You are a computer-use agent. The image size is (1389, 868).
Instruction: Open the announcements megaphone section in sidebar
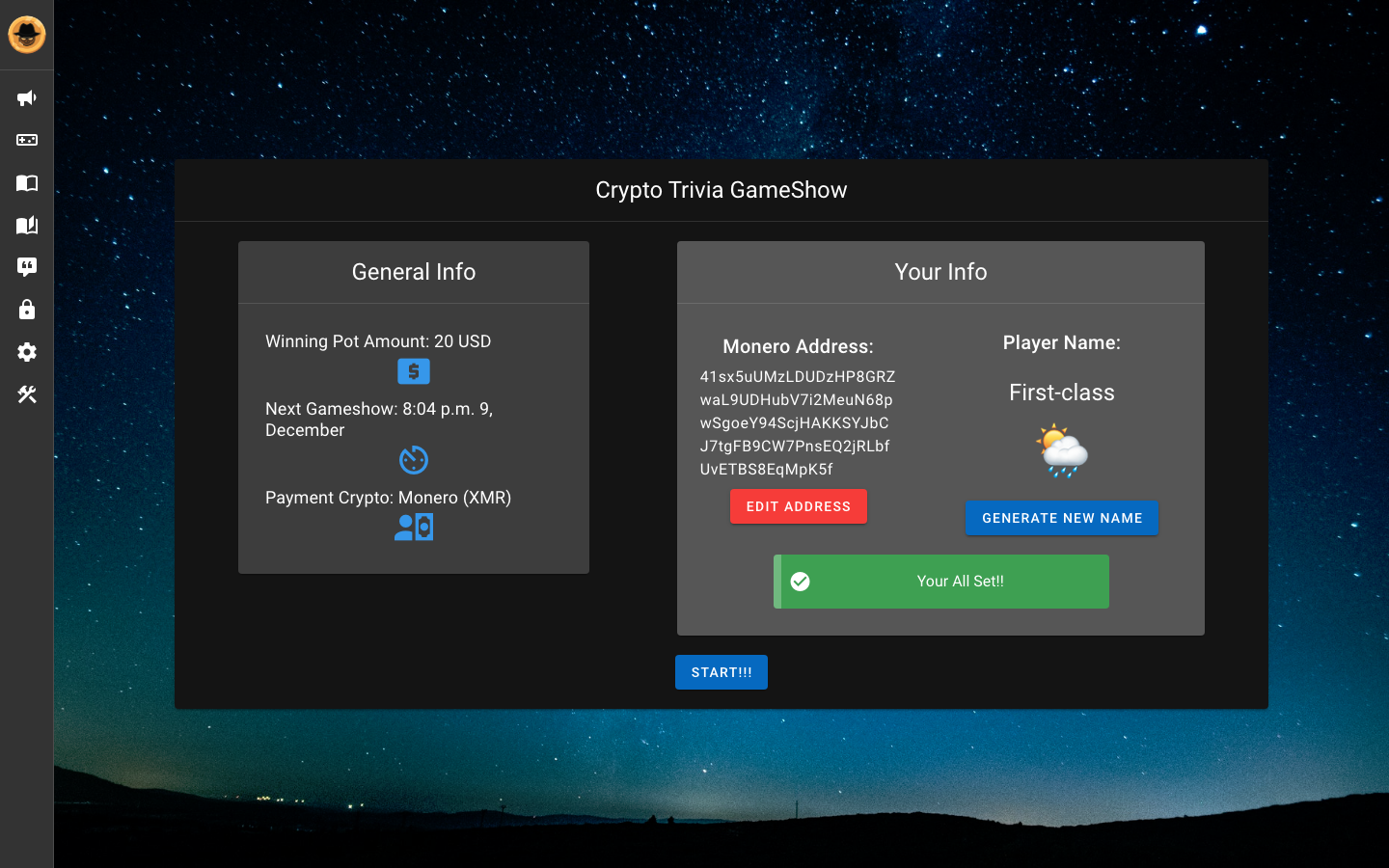point(26,97)
